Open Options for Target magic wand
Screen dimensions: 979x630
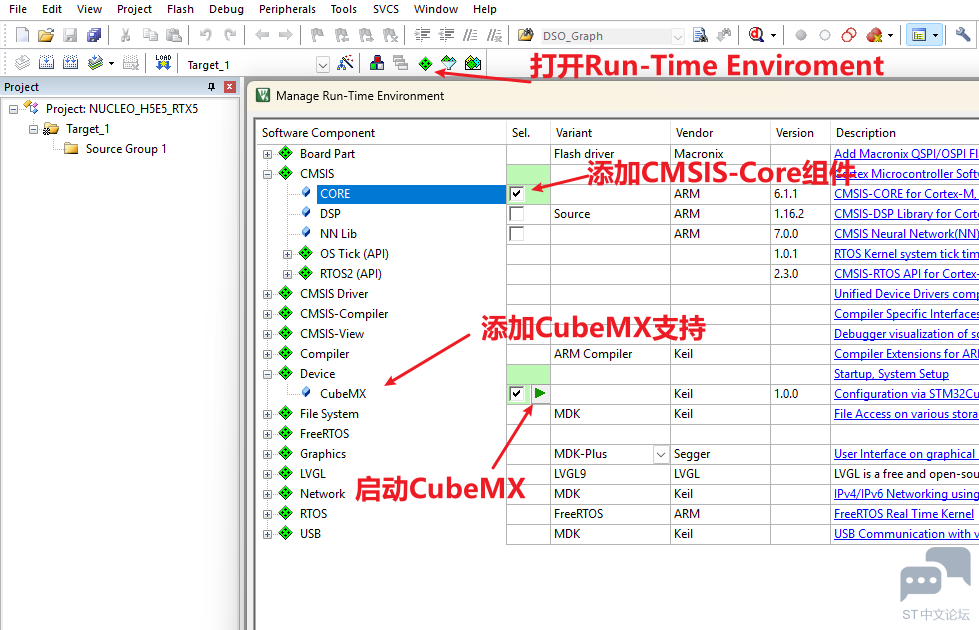click(x=345, y=63)
